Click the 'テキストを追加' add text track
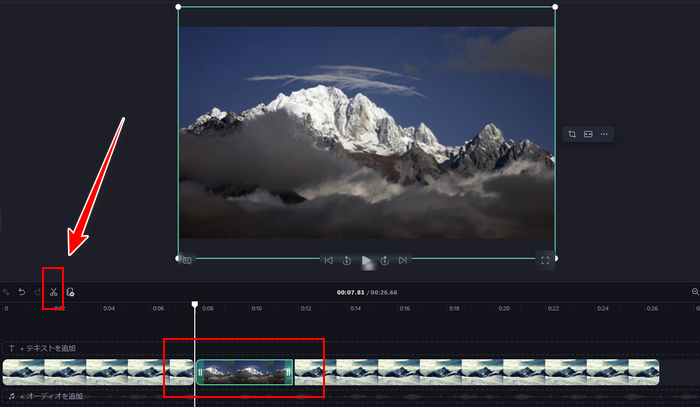 47,348
